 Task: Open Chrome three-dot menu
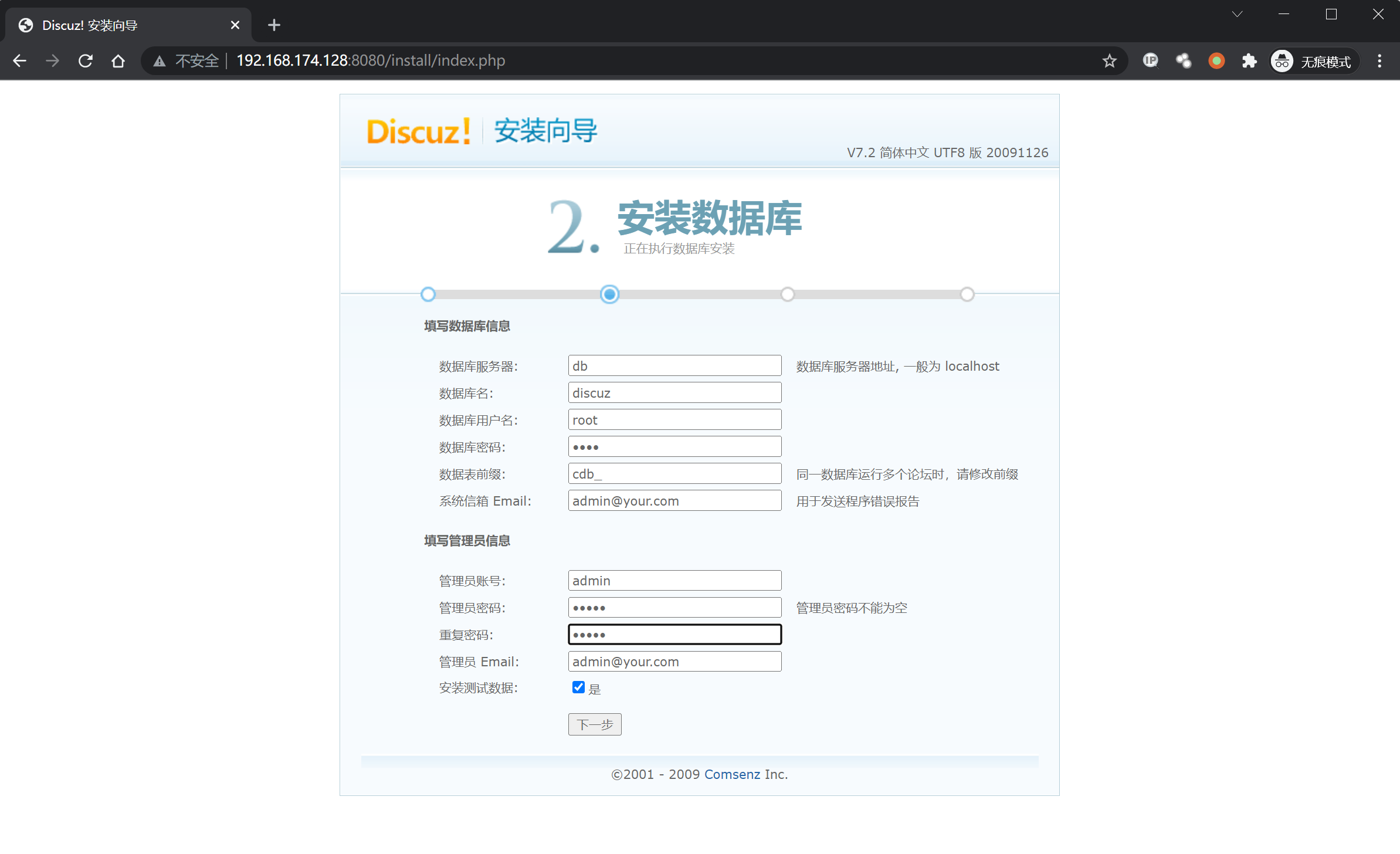(x=1379, y=61)
